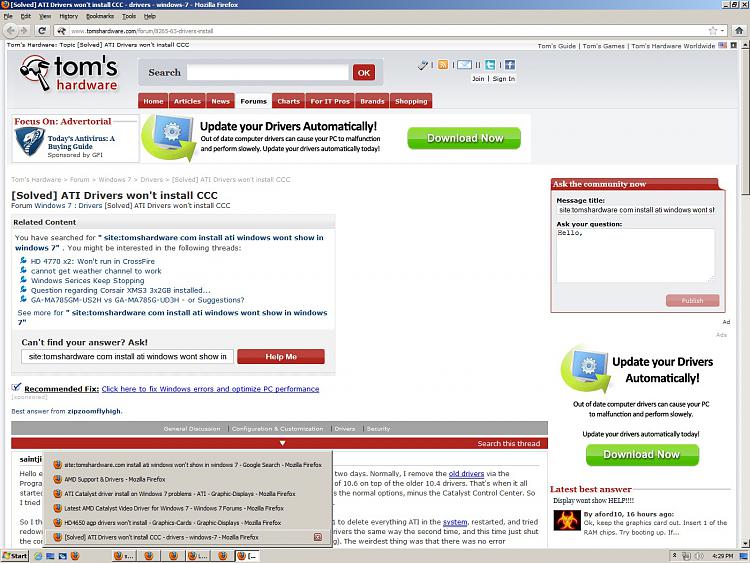Viewport: 750px width, 563px height.
Task: Click the white down arrow on red bar
Action: 283,443
